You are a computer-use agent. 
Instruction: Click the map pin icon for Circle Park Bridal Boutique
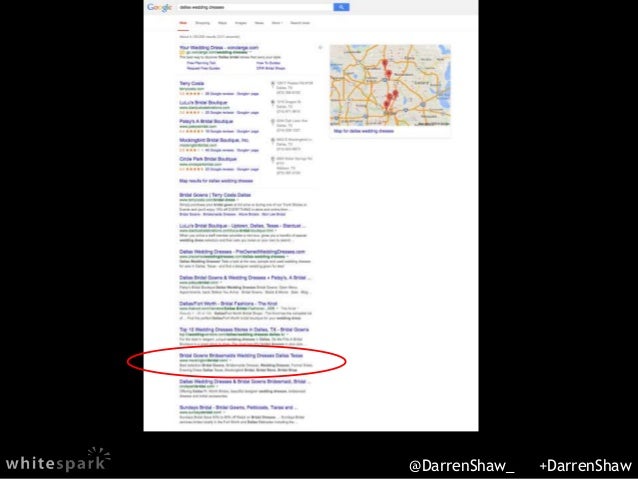click(273, 160)
